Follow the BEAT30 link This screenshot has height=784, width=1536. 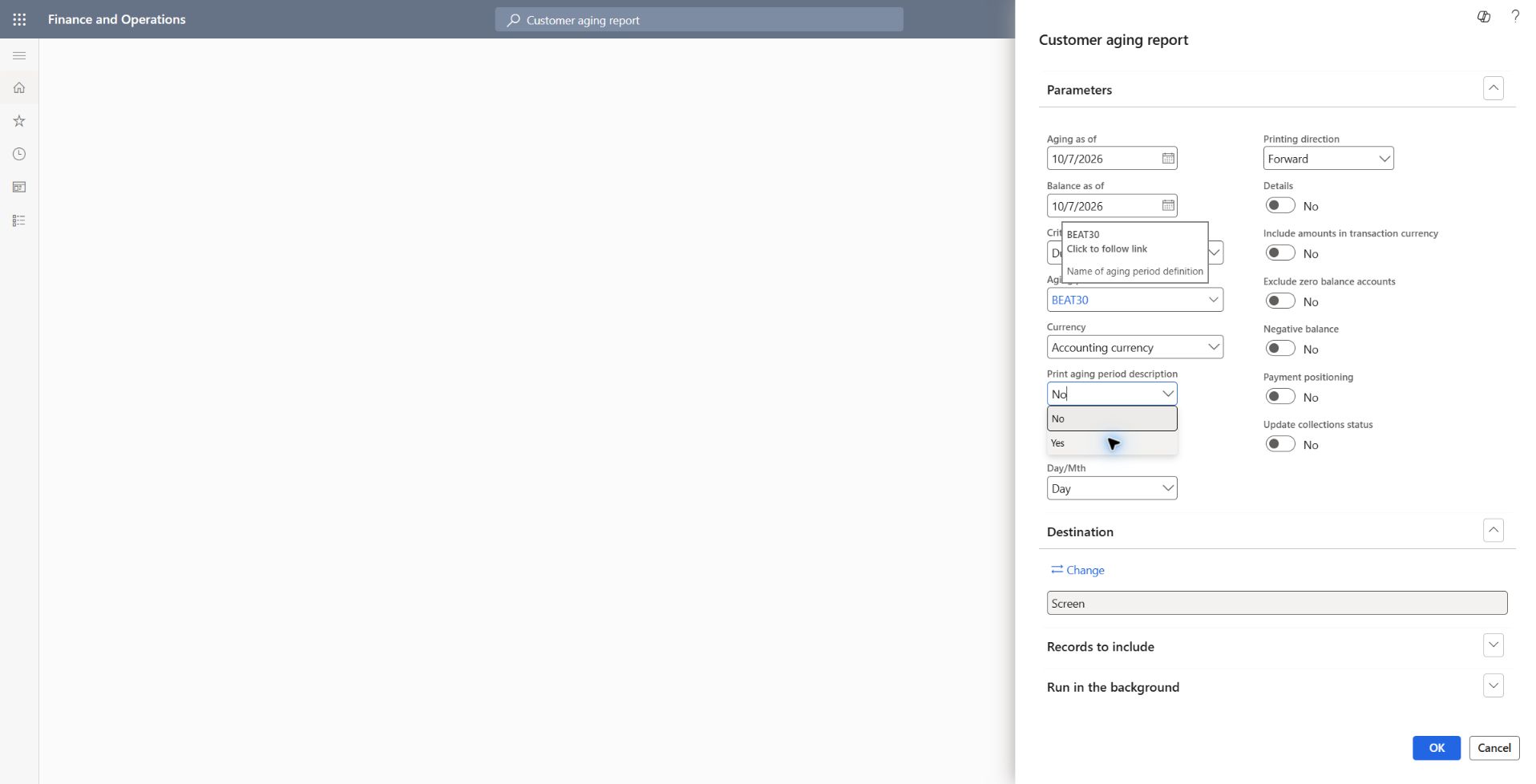coord(1069,300)
